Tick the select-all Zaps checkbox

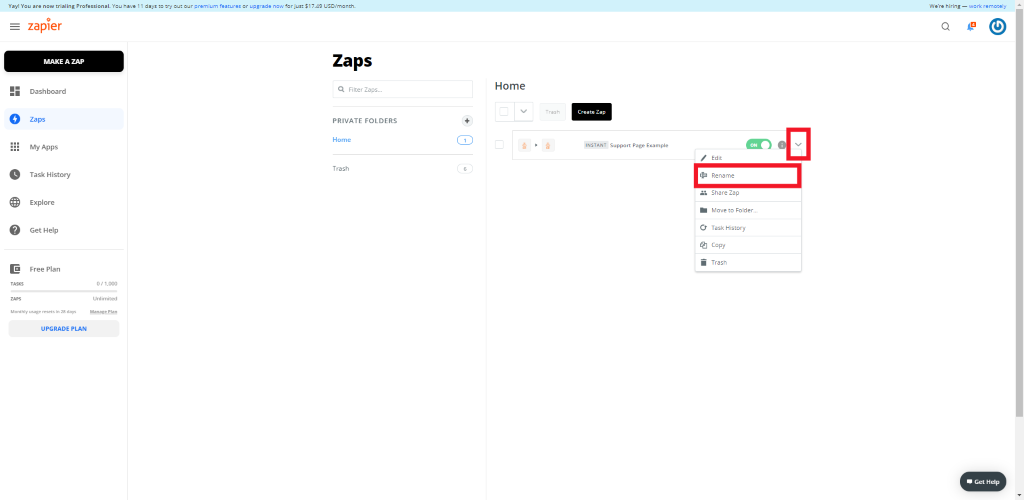pyautogui.click(x=504, y=112)
